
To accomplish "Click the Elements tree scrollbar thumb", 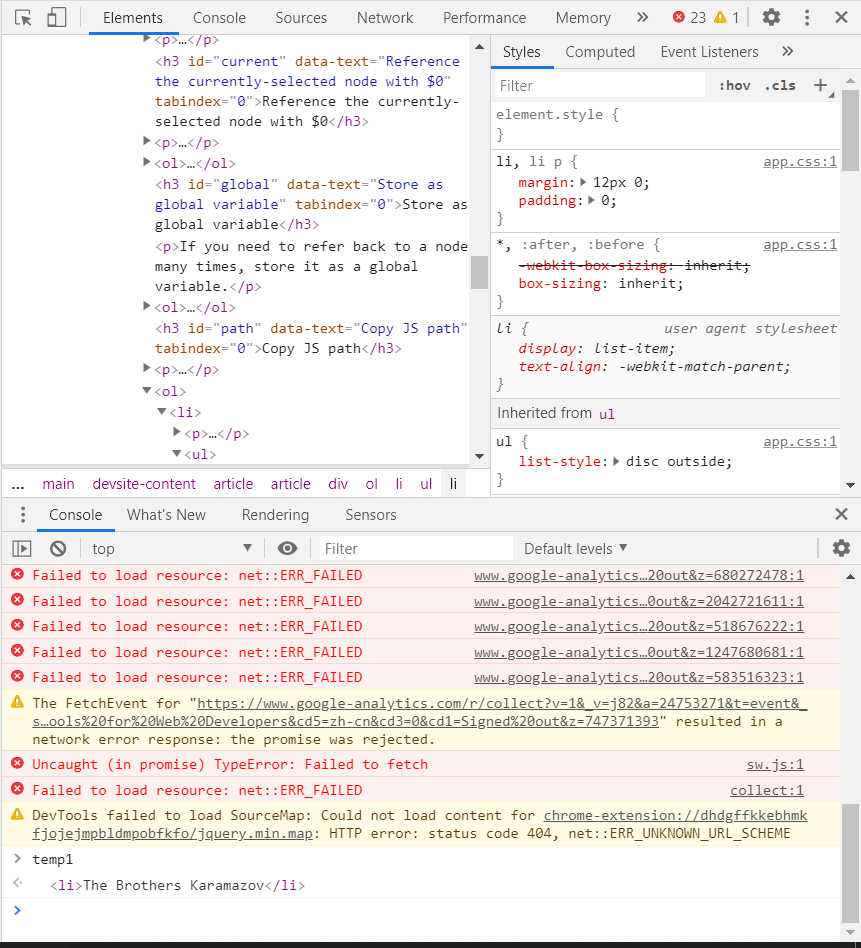I will [479, 272].
